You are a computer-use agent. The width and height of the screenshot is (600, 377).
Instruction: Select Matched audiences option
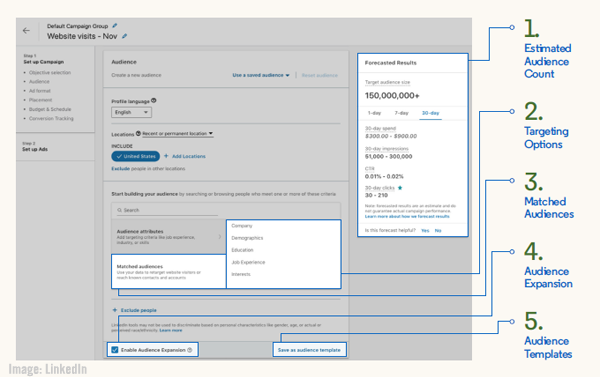click(168, 271)
